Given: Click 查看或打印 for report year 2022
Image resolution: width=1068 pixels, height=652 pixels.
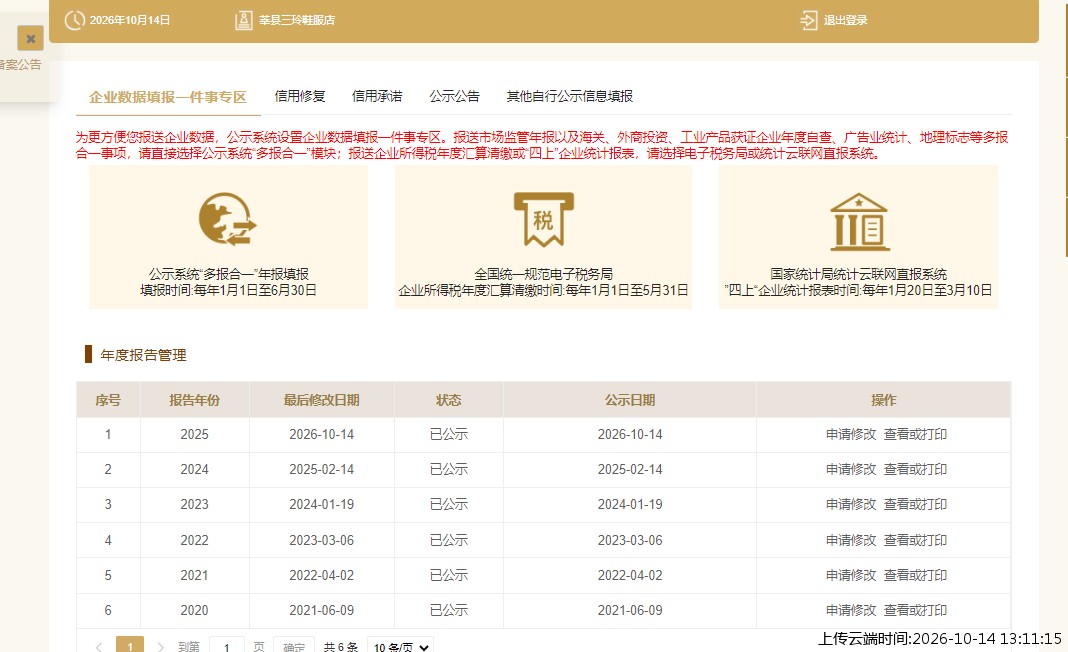Looking at the screenshot, I should (x=915, y=540).
